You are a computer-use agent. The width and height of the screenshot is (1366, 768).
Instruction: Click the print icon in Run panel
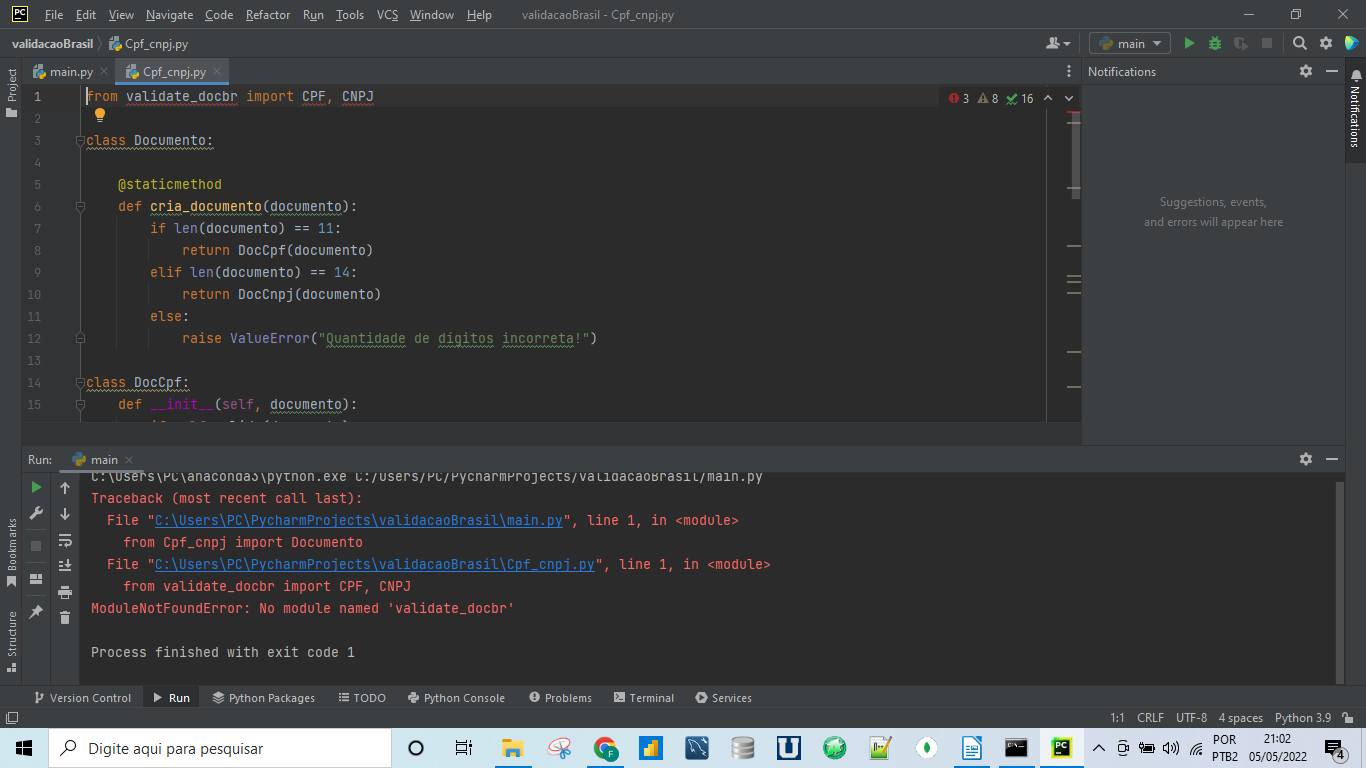[65, 591]
